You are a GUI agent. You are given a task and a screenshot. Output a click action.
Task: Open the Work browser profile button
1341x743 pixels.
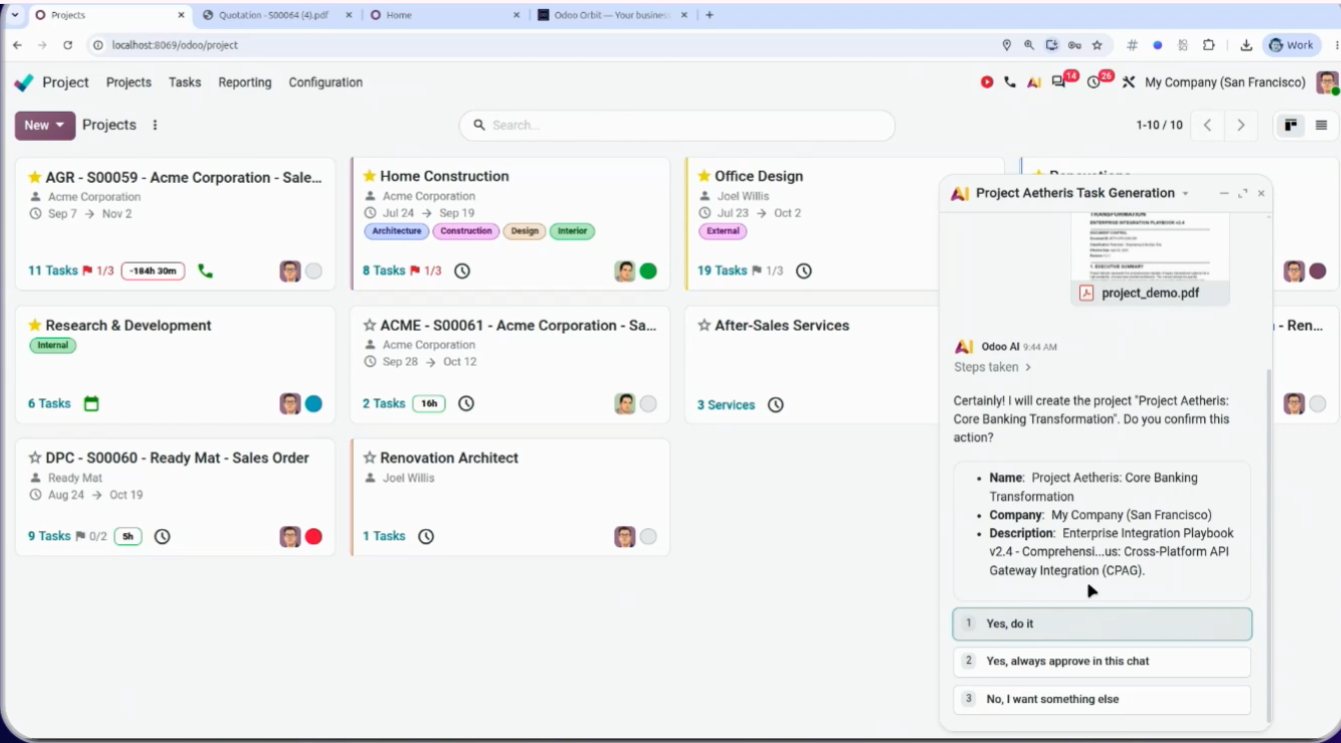click(x=1290, y=45)
